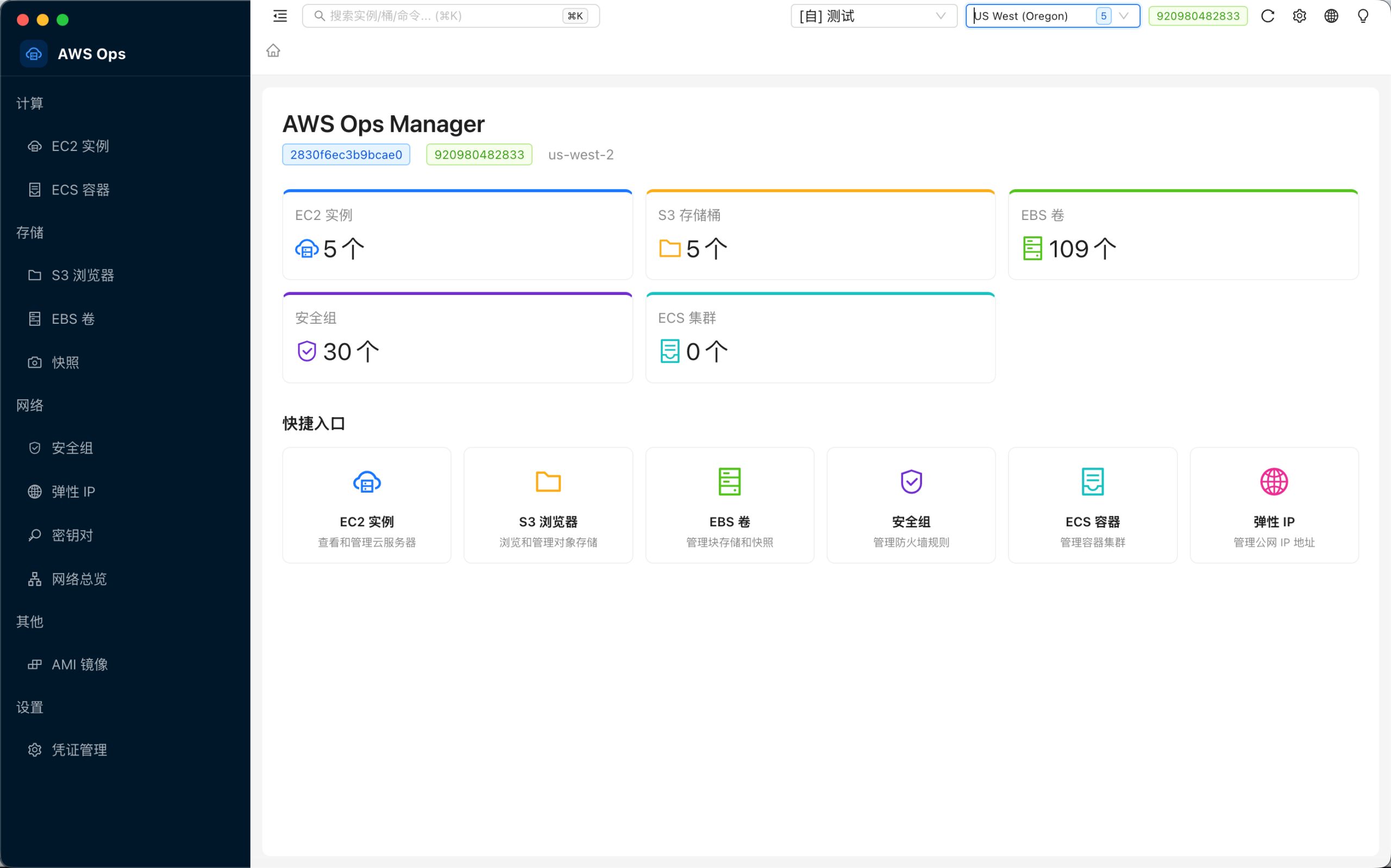Click 管理块存储和快照 description text
This screenshot has height=868, width=1391.
click(730, 543)
